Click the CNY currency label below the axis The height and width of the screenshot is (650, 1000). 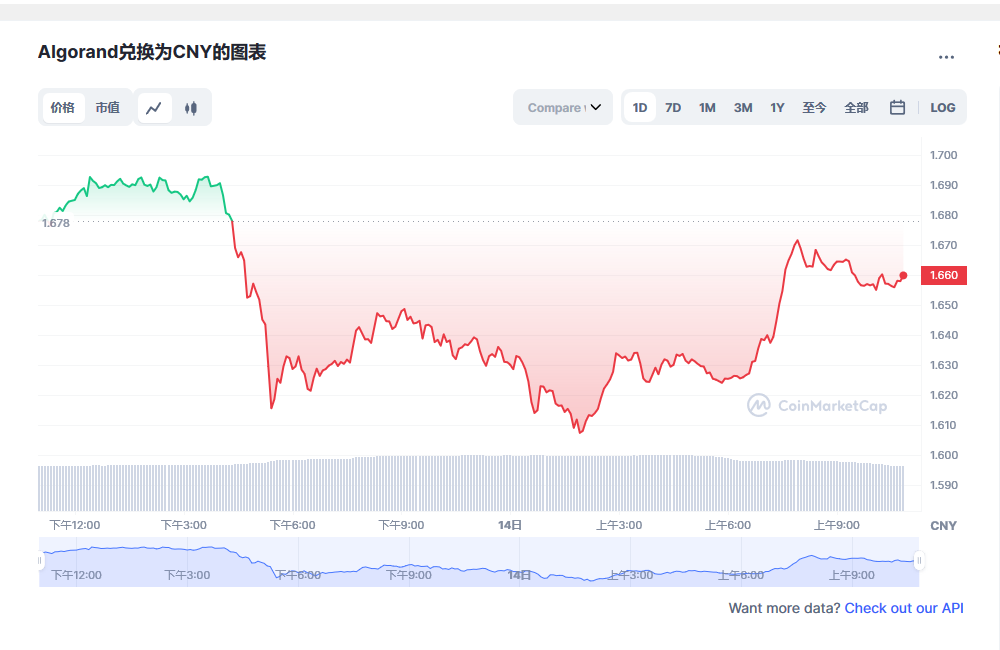(x=943, y=526)
